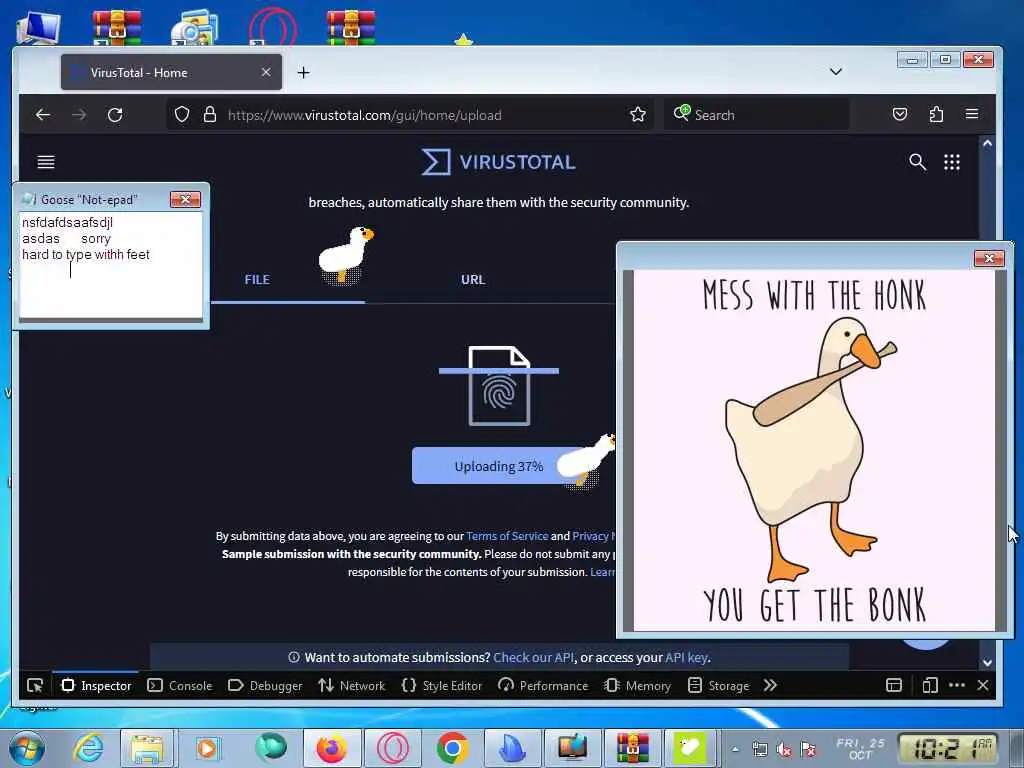This screenshot has width=1024, height=768.
Task: View site security via the padlock icon
Action: tap(210, 115)
